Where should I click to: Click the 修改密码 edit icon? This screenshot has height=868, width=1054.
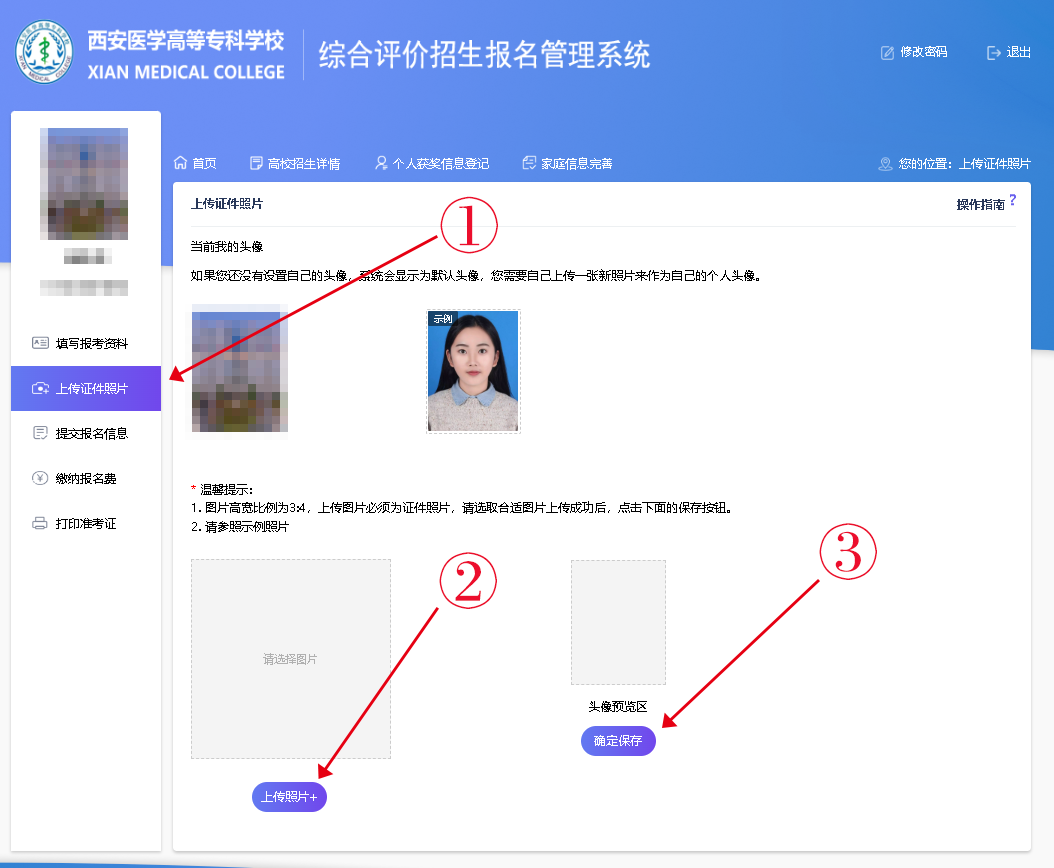[887, 53]
